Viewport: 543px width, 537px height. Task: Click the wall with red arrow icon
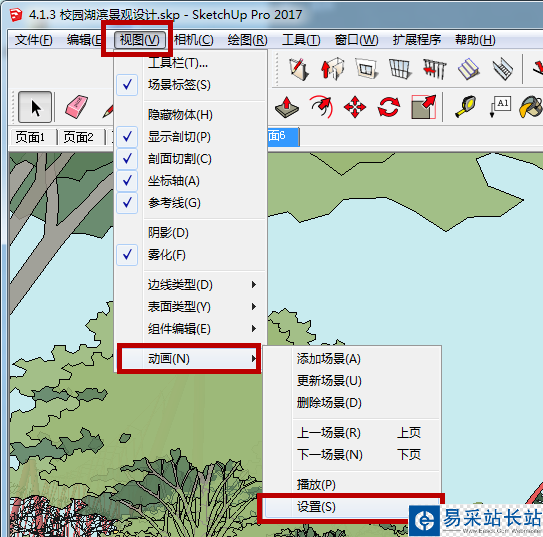click(332, 69)
